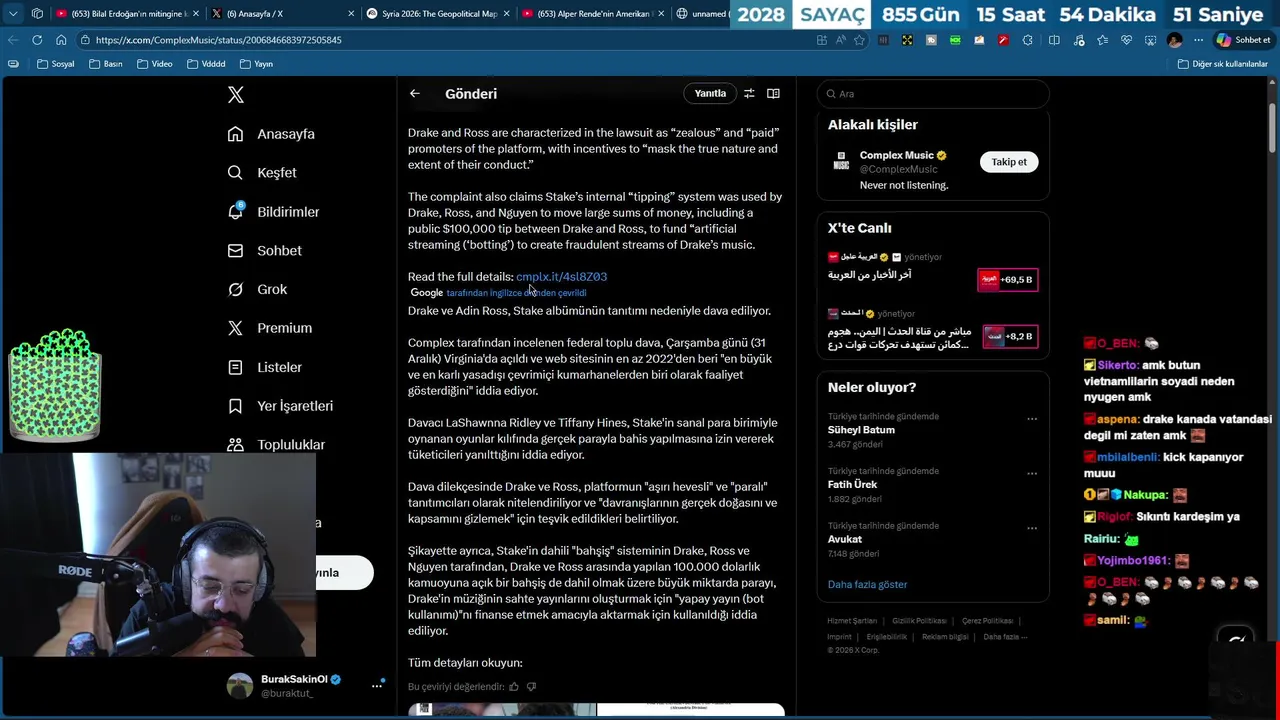The image size is (1280, 720).
Task: Click the browser back arrow
Action: (x=12, y=40)
